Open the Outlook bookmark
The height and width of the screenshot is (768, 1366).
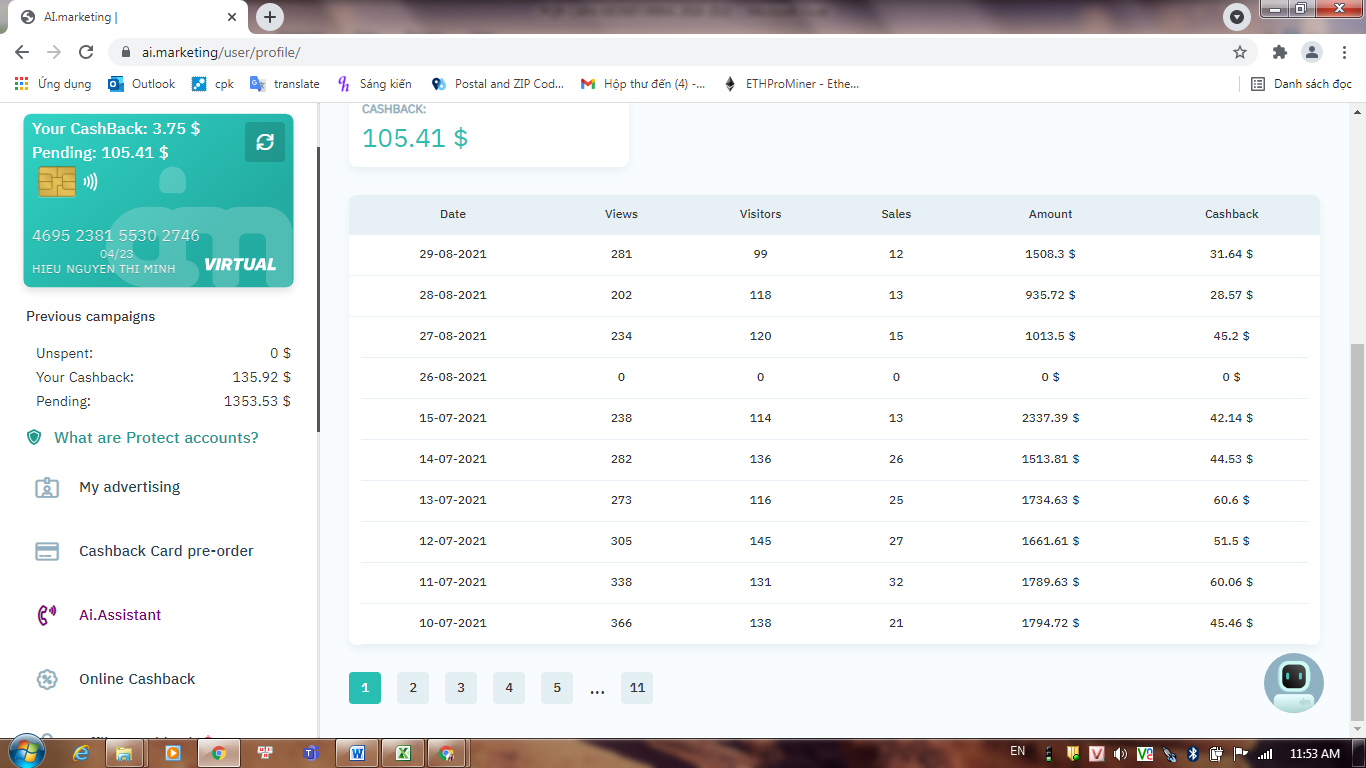tap(142, 84)
